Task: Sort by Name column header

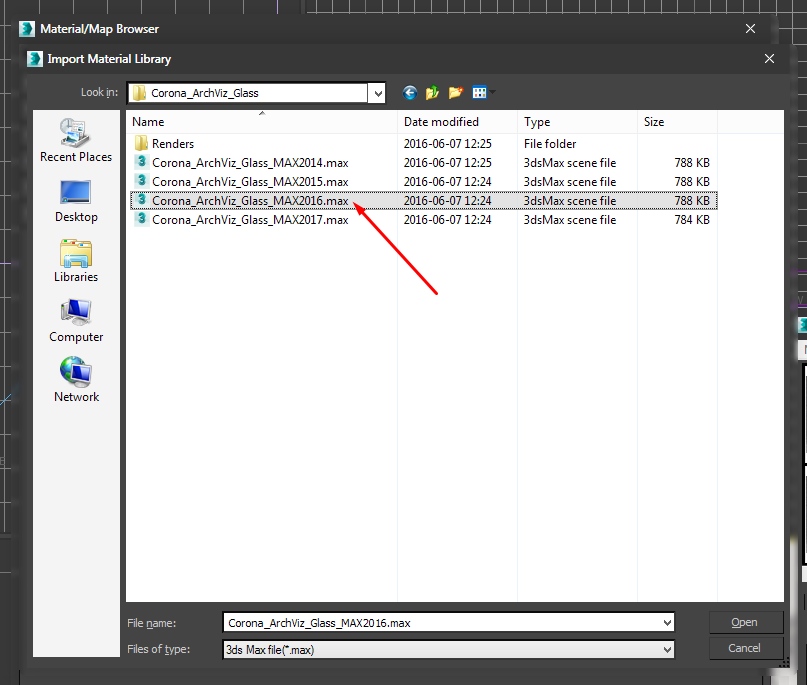Action: tap(261, 122)
